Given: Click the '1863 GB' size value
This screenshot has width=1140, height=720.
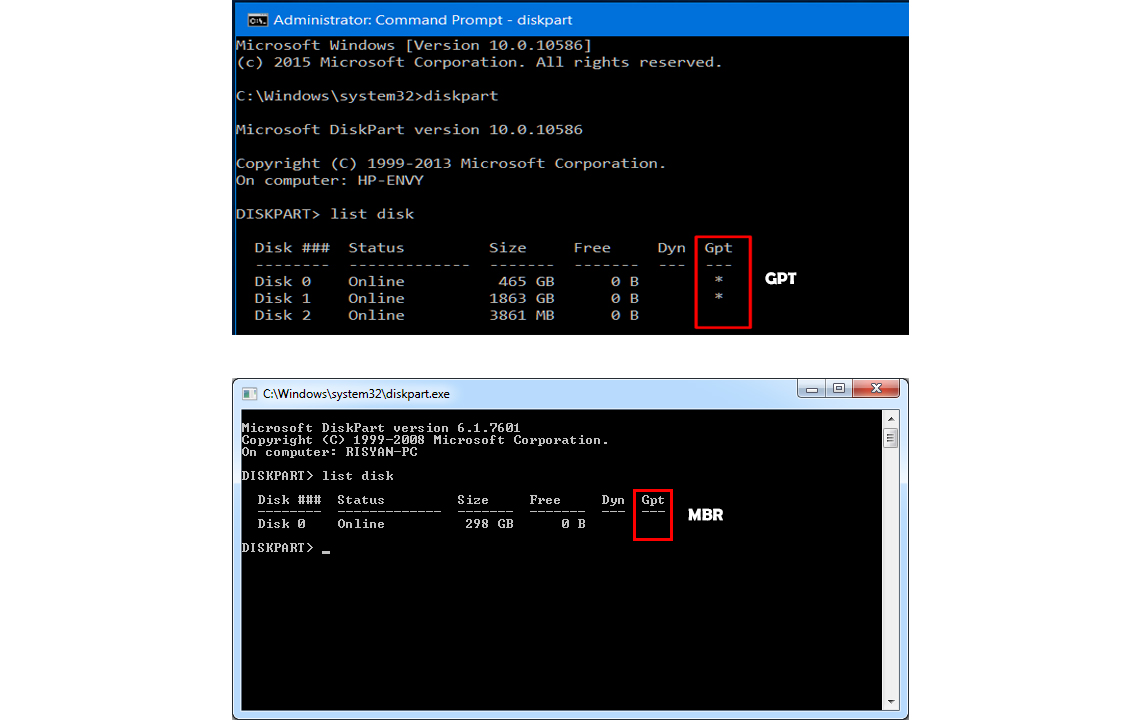Looking at the screenshot, I should (521, 298).
